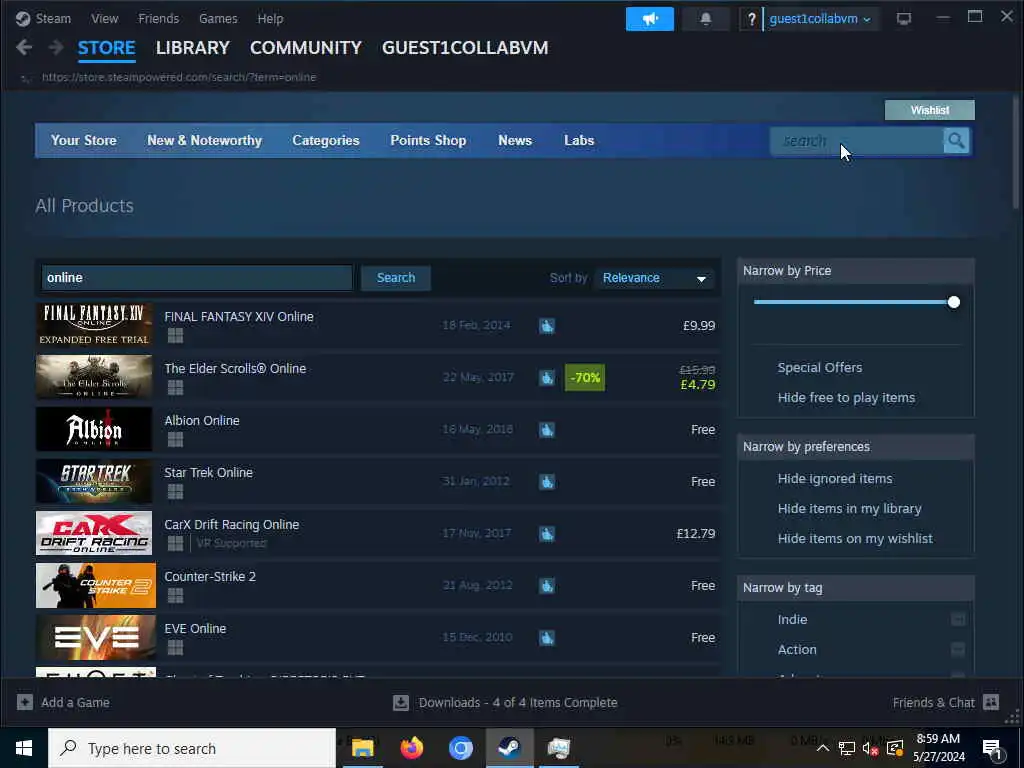Screen dimensions: 1024x768
Task: Click the Windows taskbar search box
Action: [x=192, y=748]
